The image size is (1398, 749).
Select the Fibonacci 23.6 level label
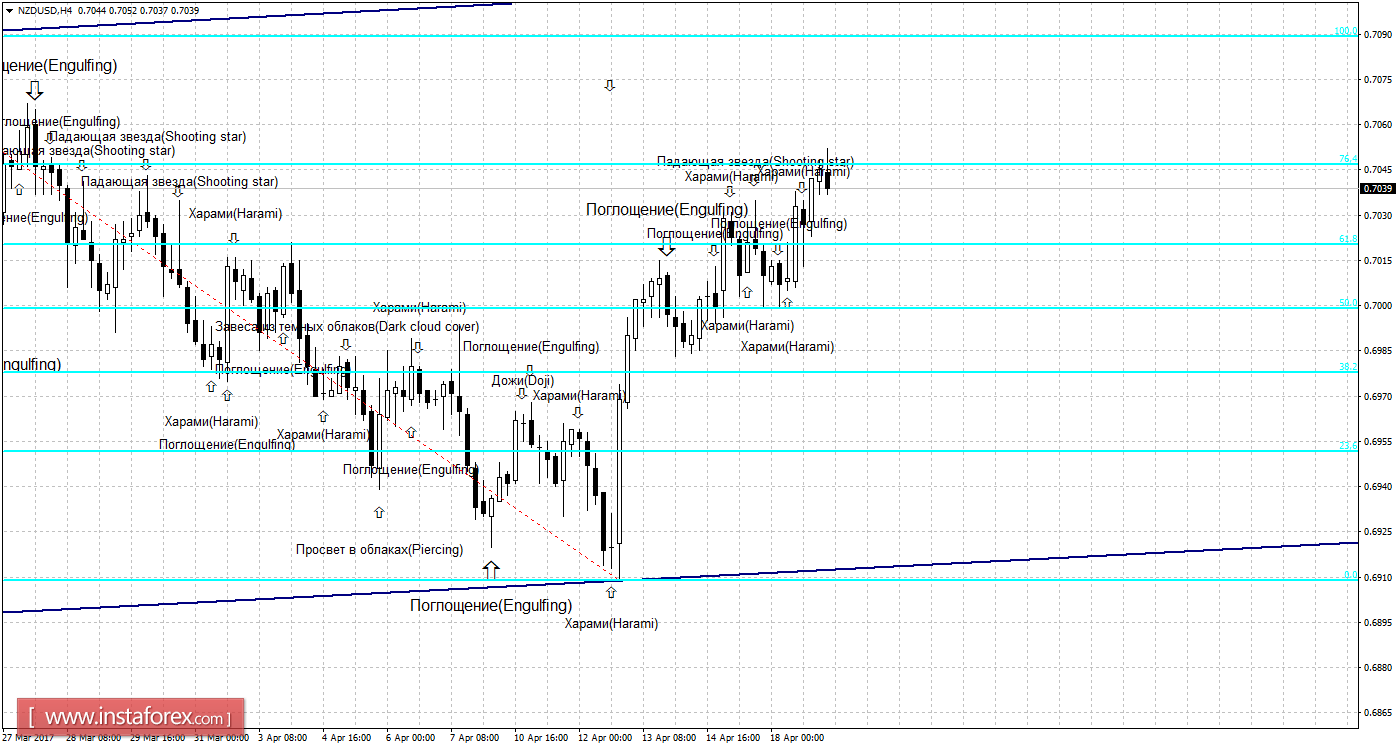(x=1348, y=446)
